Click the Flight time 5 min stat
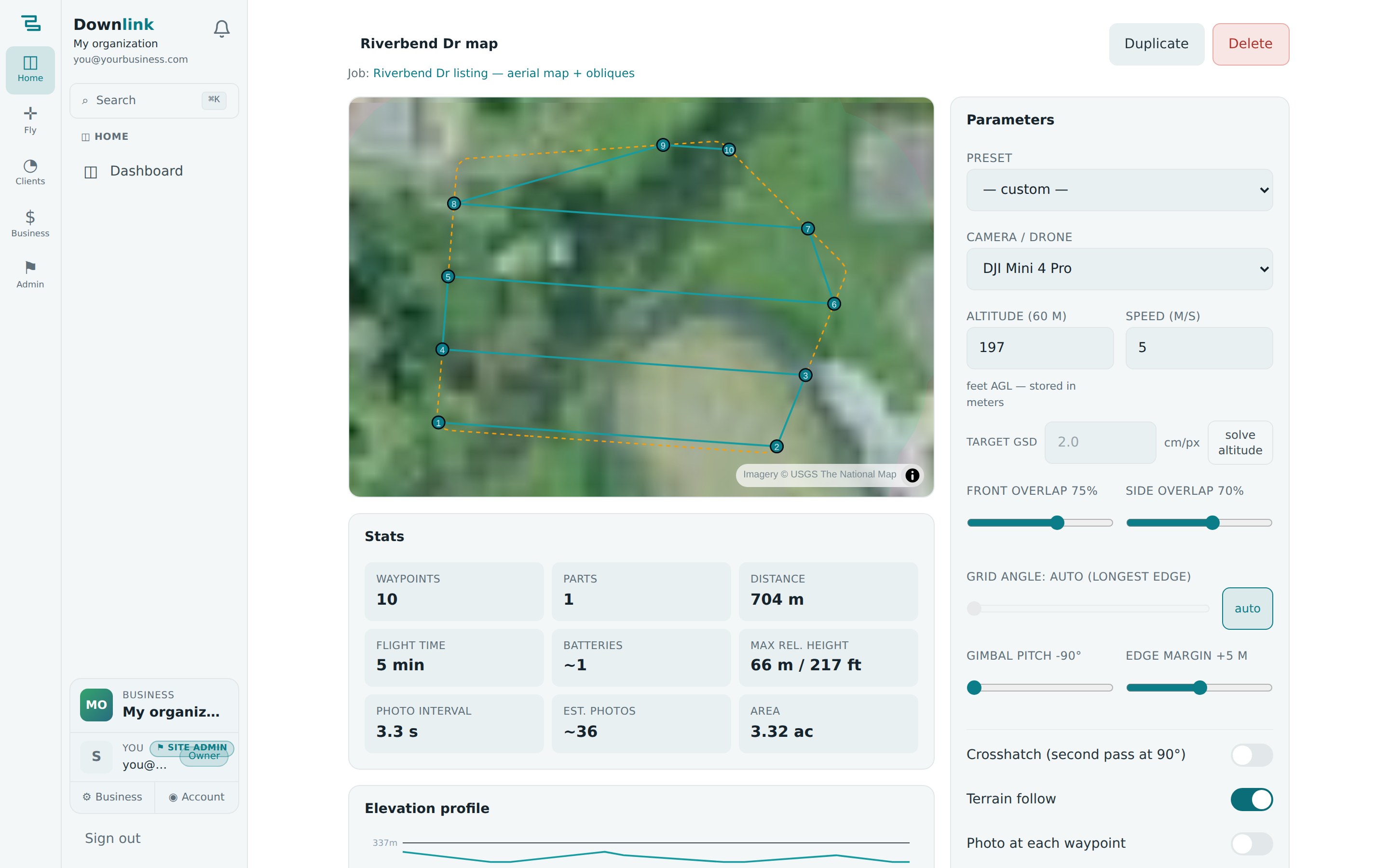This screenshot has height=868, width=1389. click(453, 657)
